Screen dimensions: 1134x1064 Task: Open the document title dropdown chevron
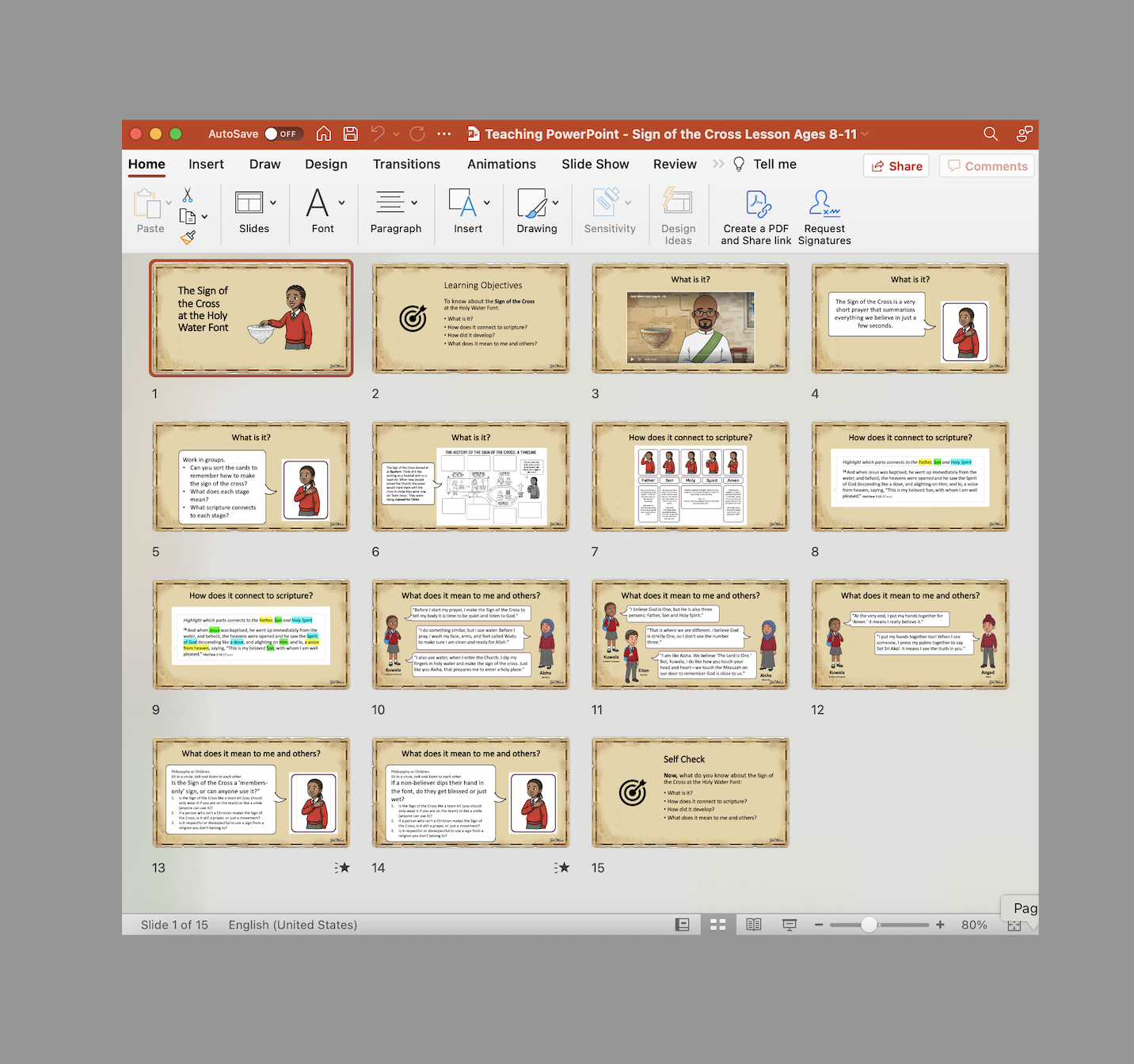coord(865,135)
